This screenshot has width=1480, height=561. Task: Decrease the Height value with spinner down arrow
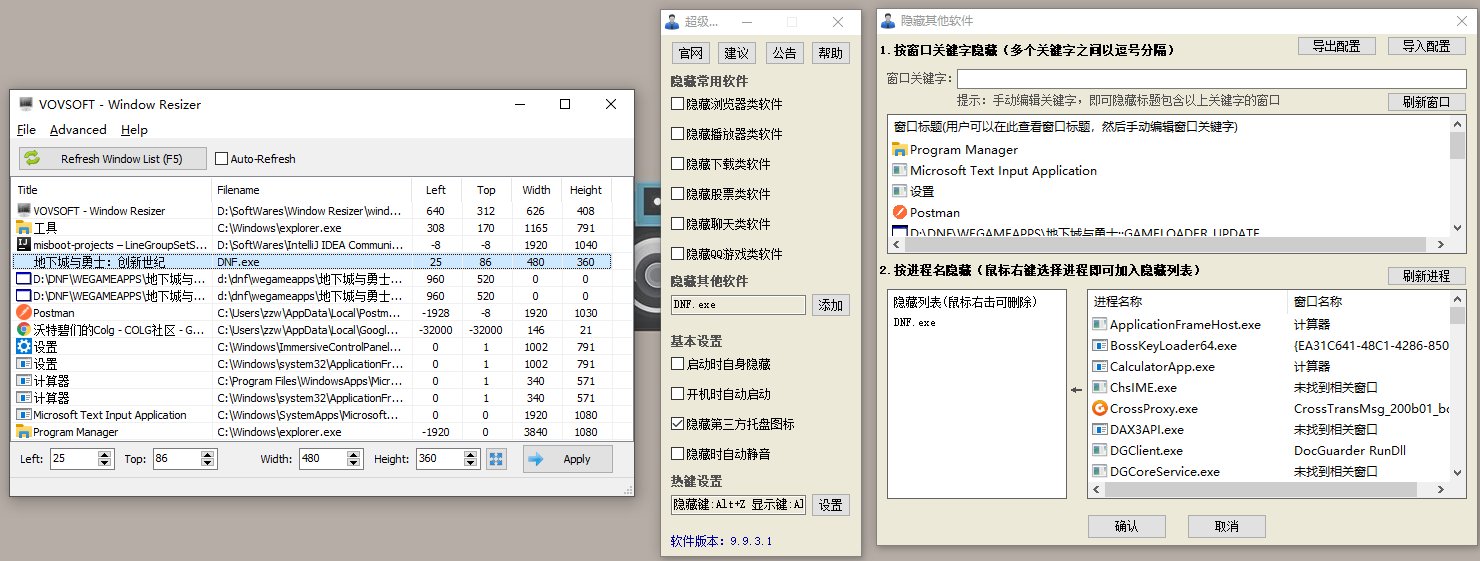point(470,464)
